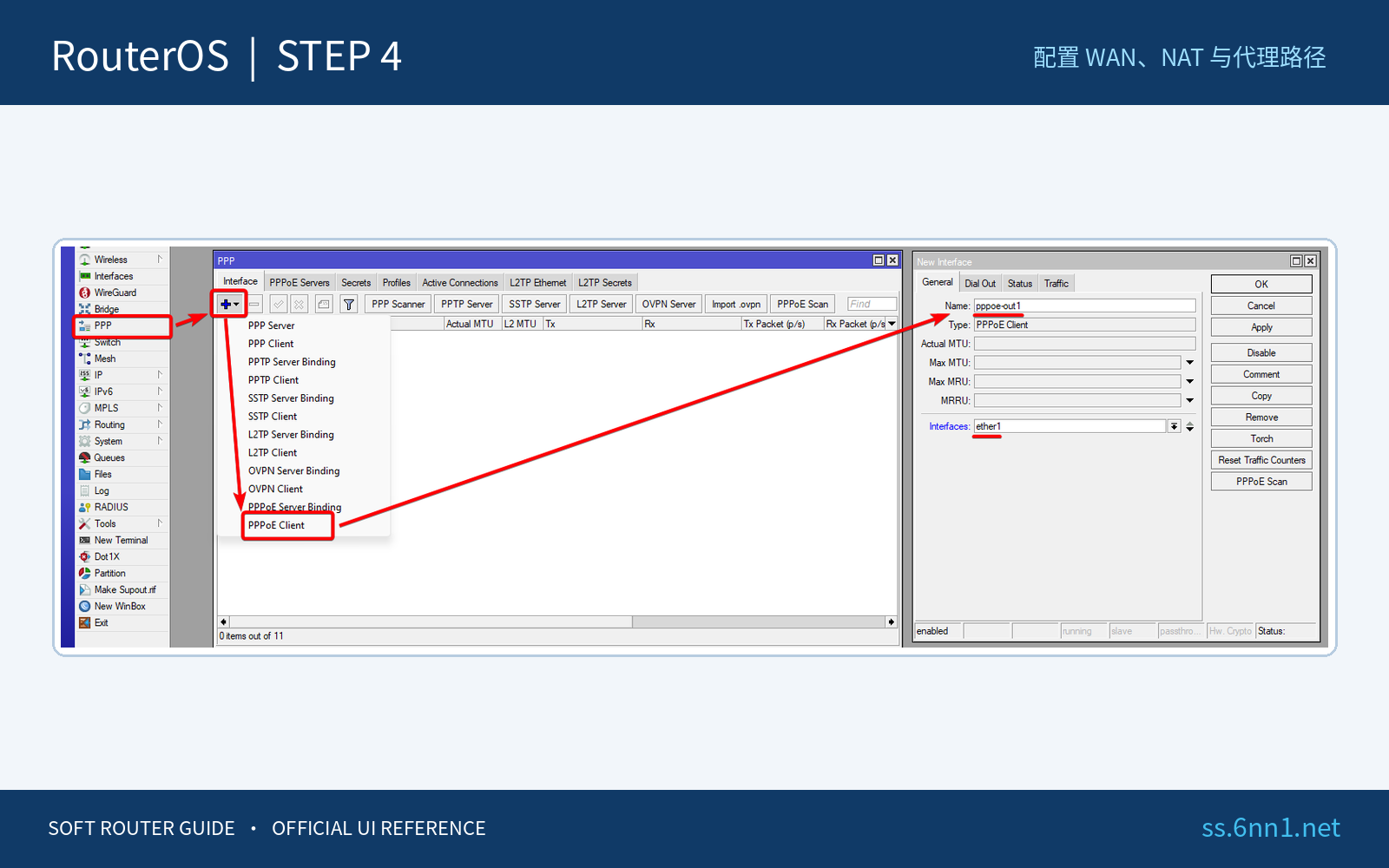1389x868 pixels.
Task: Open Interfaces in the sidebar
Action: [122, 276]
